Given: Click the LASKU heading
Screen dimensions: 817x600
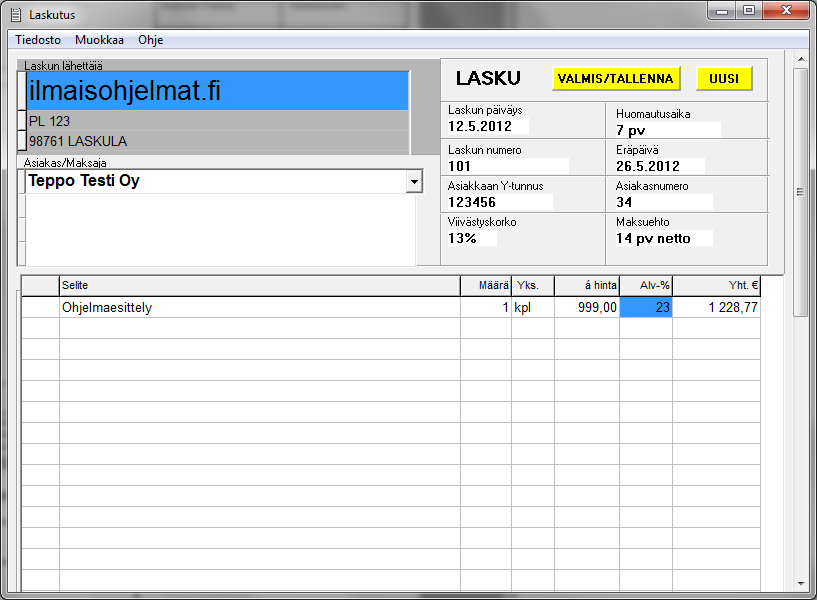Looking at the screenshot, I should (x=488, y=79).
